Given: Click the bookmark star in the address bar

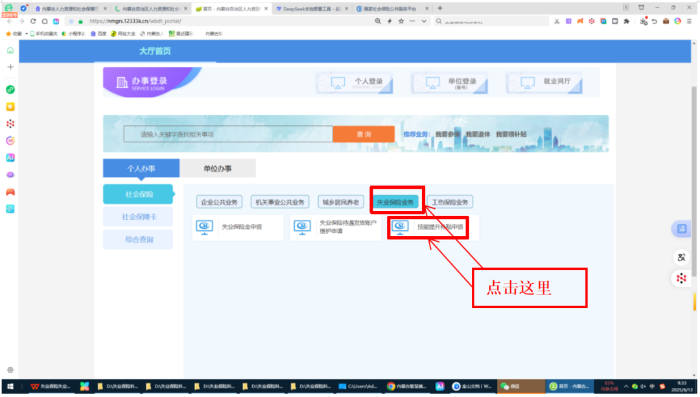Looking at the screenshot, I should (x=401, y=21).
